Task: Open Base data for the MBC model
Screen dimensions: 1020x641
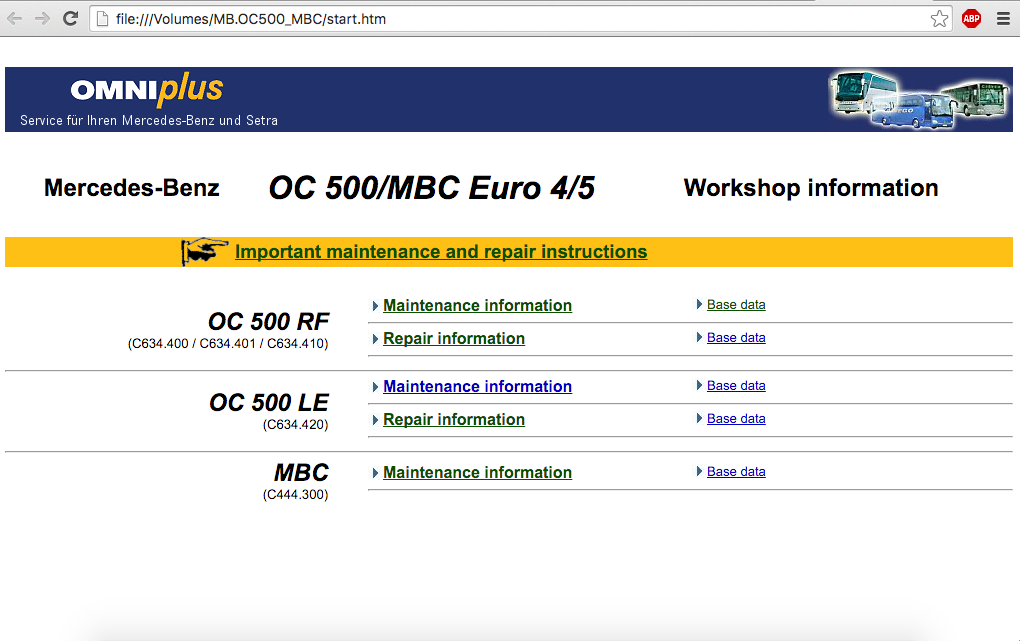Action: [736, 471]
